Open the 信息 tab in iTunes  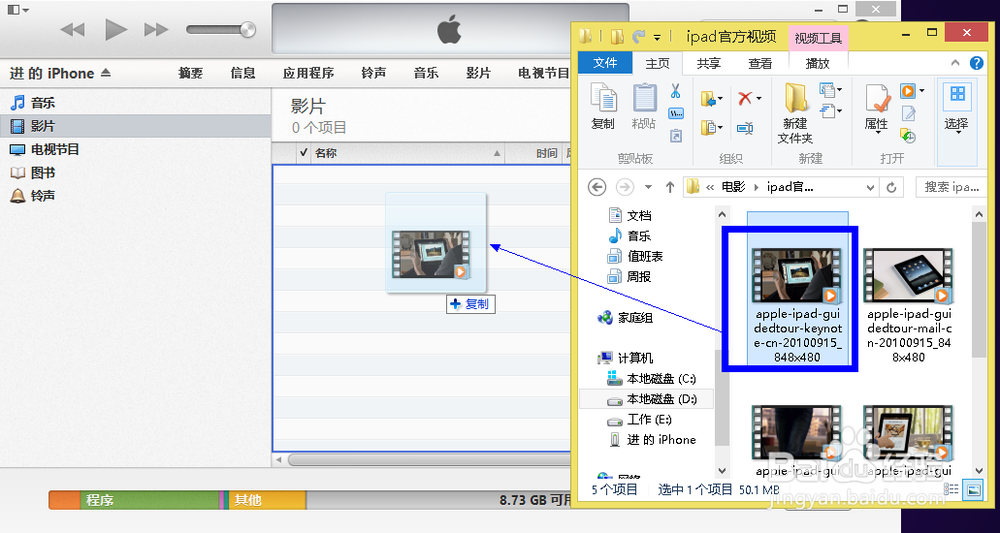pyautogui.click(x=243, y=73)
